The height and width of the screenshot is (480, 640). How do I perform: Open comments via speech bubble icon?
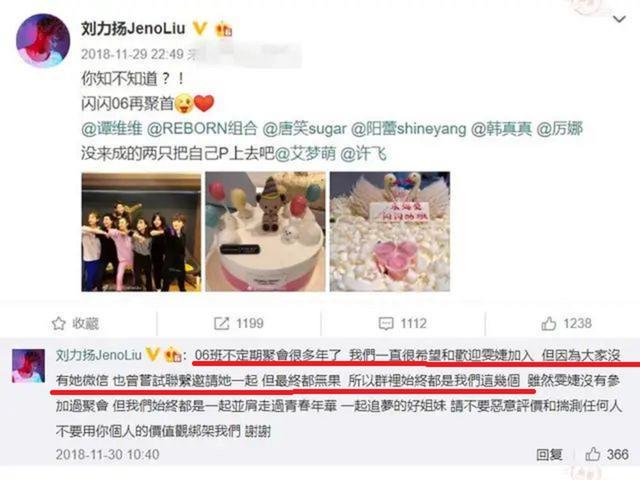tap(386, 324)
